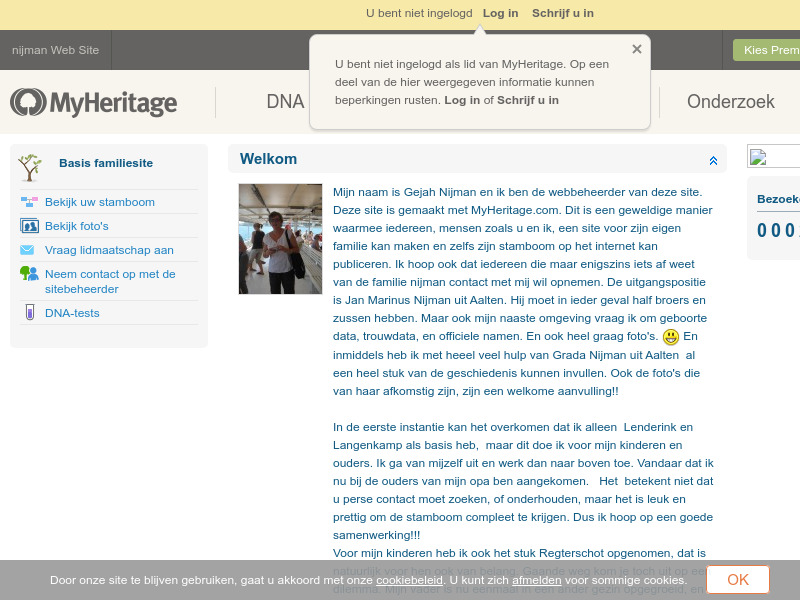Open the Onderzoek menu
Viewport: 800px width, 600px height.
[x=730, y=102]
